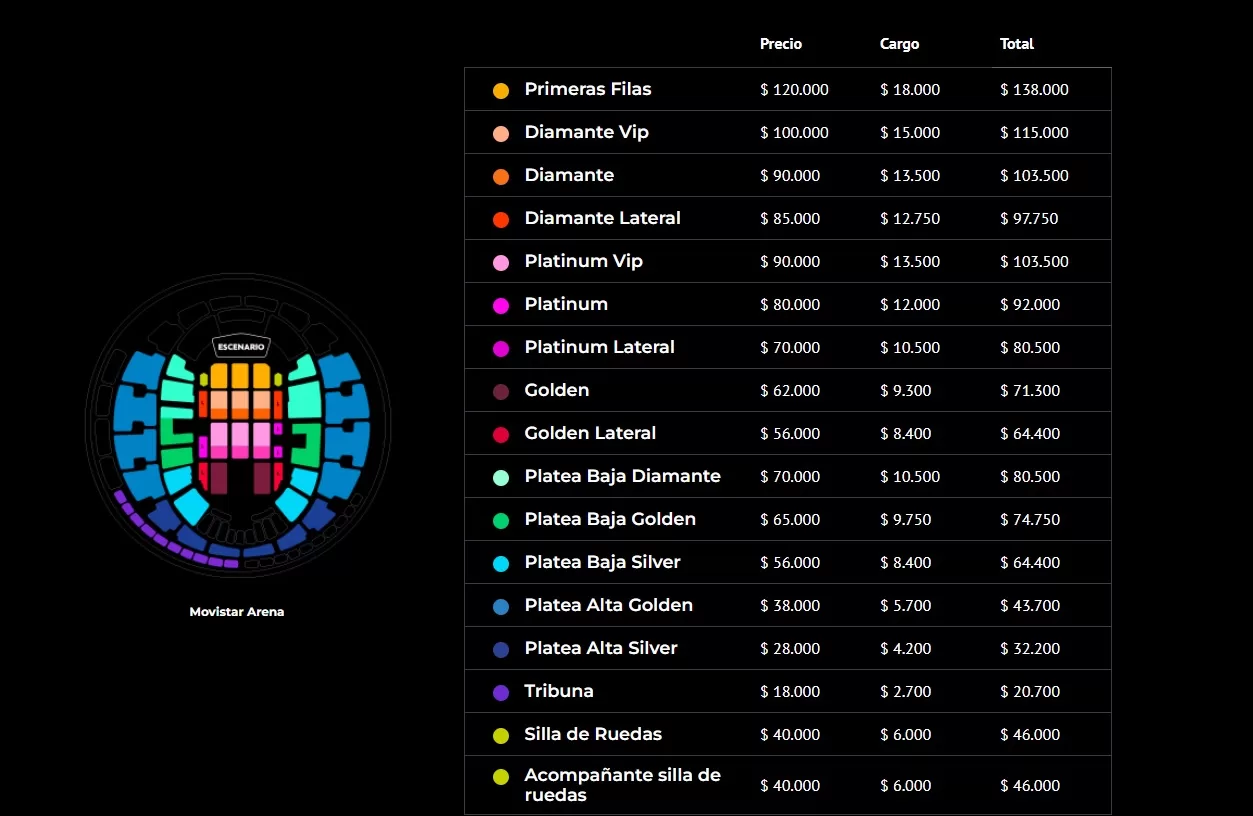Click Acompañante silla de ruedas label

click(622, 785)
